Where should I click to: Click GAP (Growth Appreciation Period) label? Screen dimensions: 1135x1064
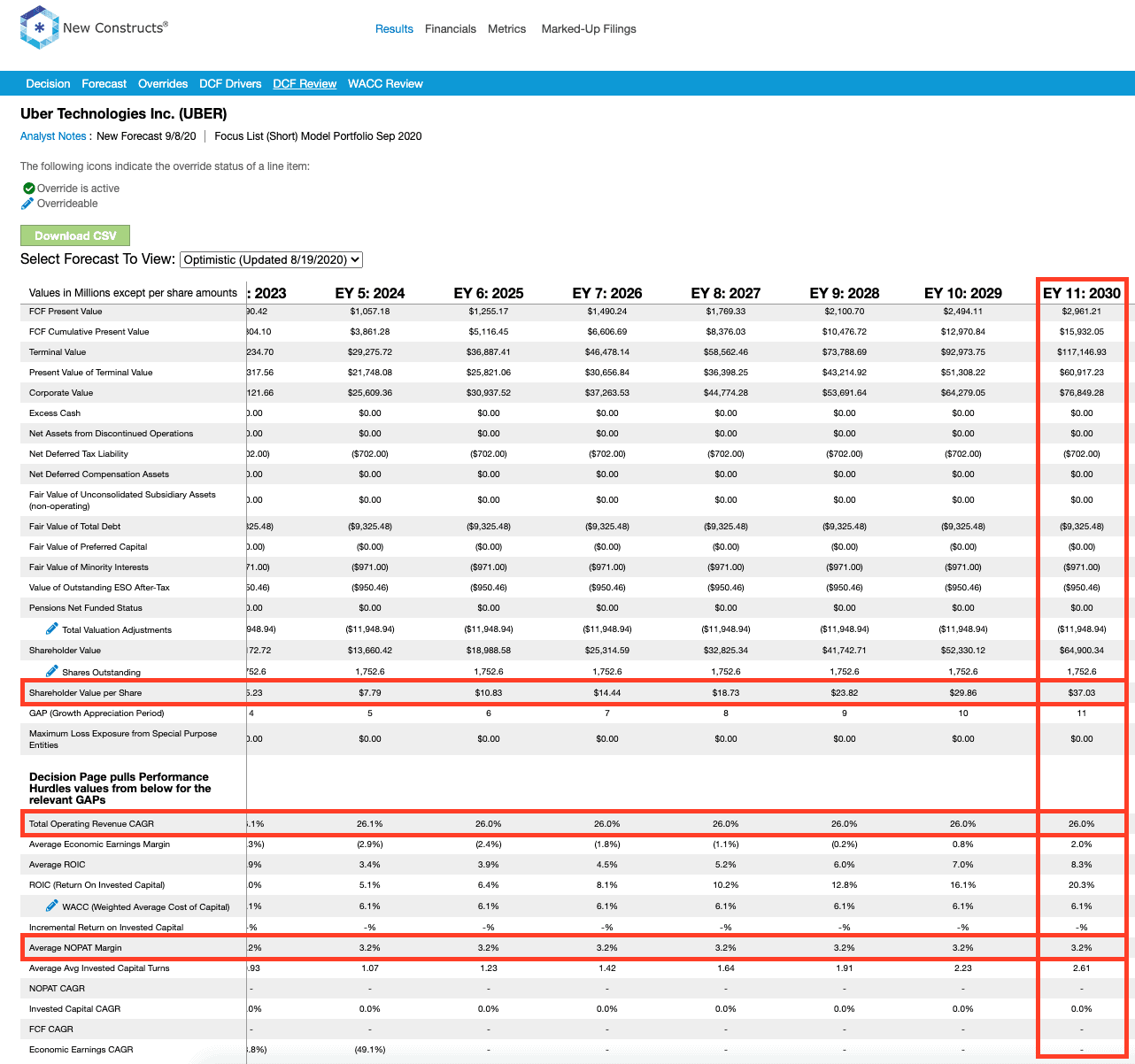click(97, 713)
